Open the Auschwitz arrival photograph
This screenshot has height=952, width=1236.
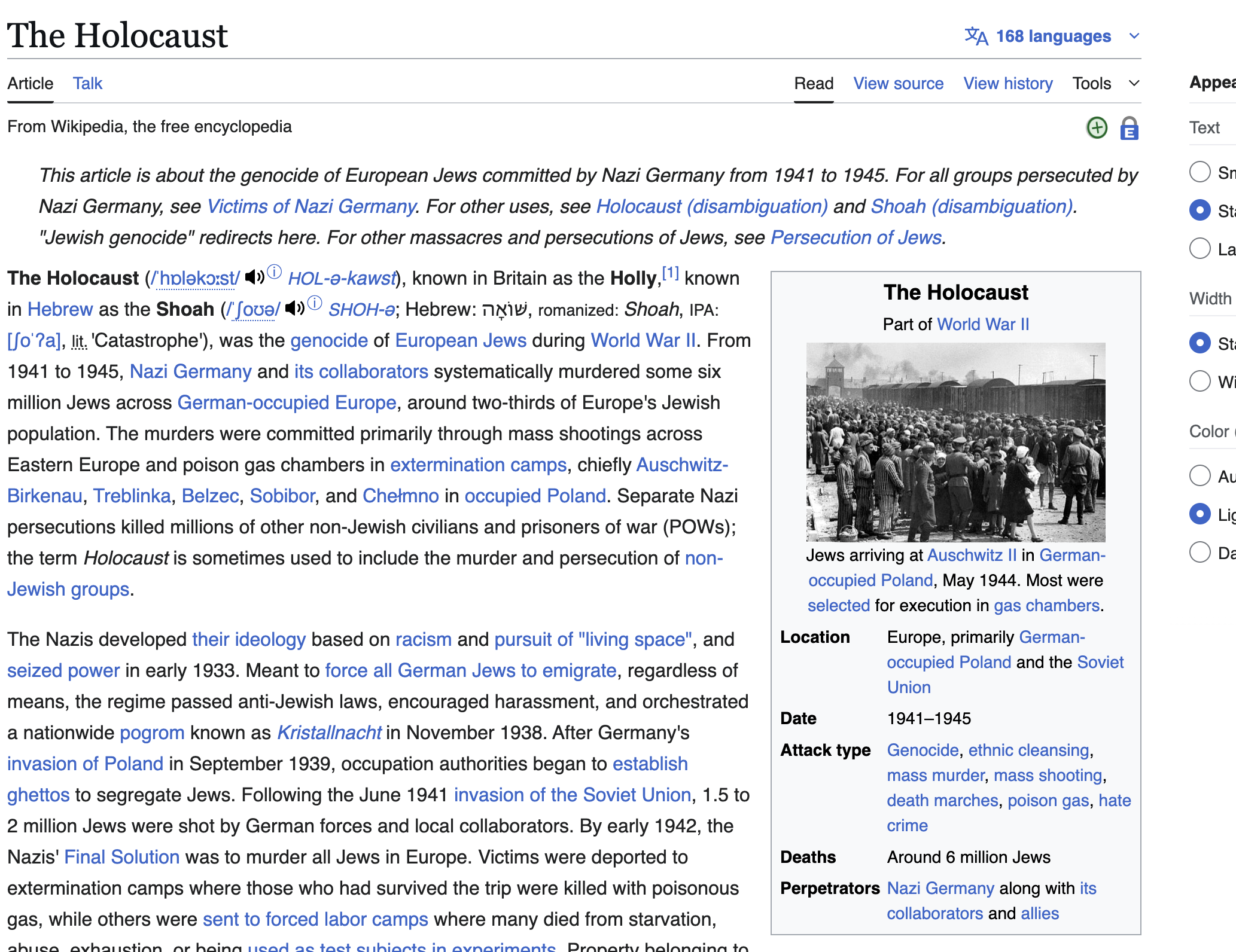pyautogui.click(x=955, y=442)
